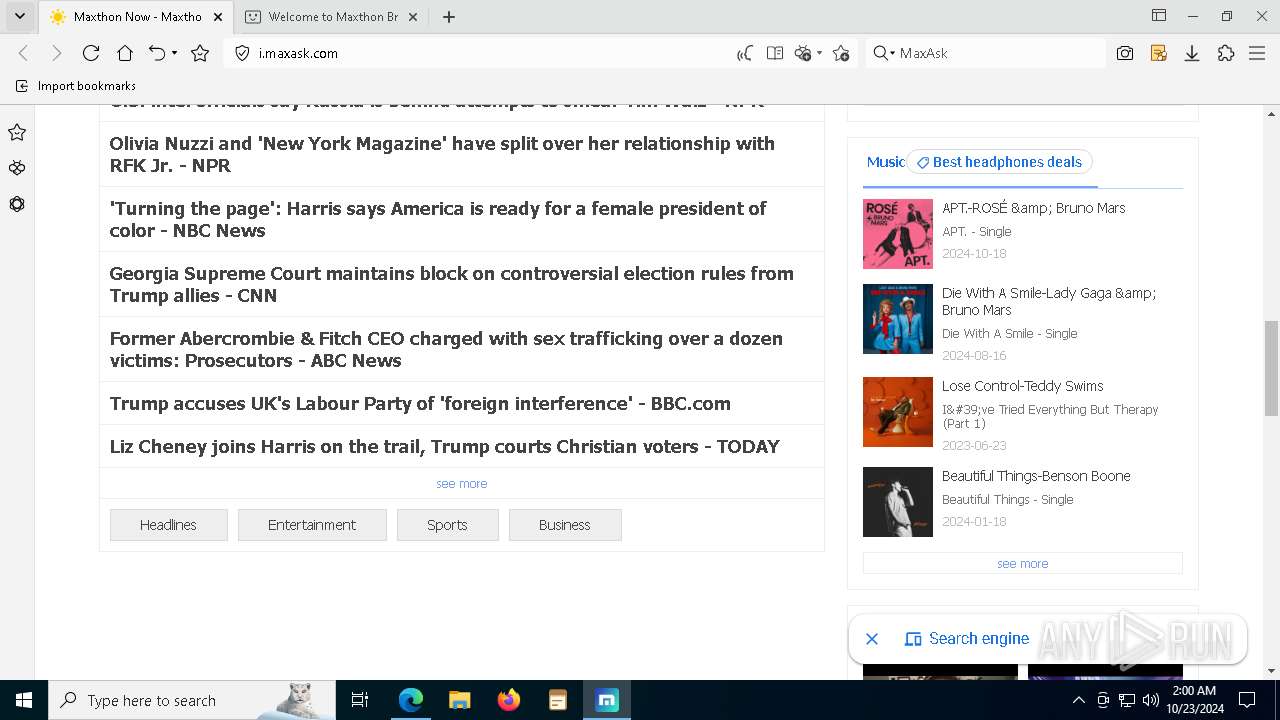Open the Abercrombie & Fitch CEO ABC News headline
The height and width of the screenshot is (720, 1280).
(446, 349)
